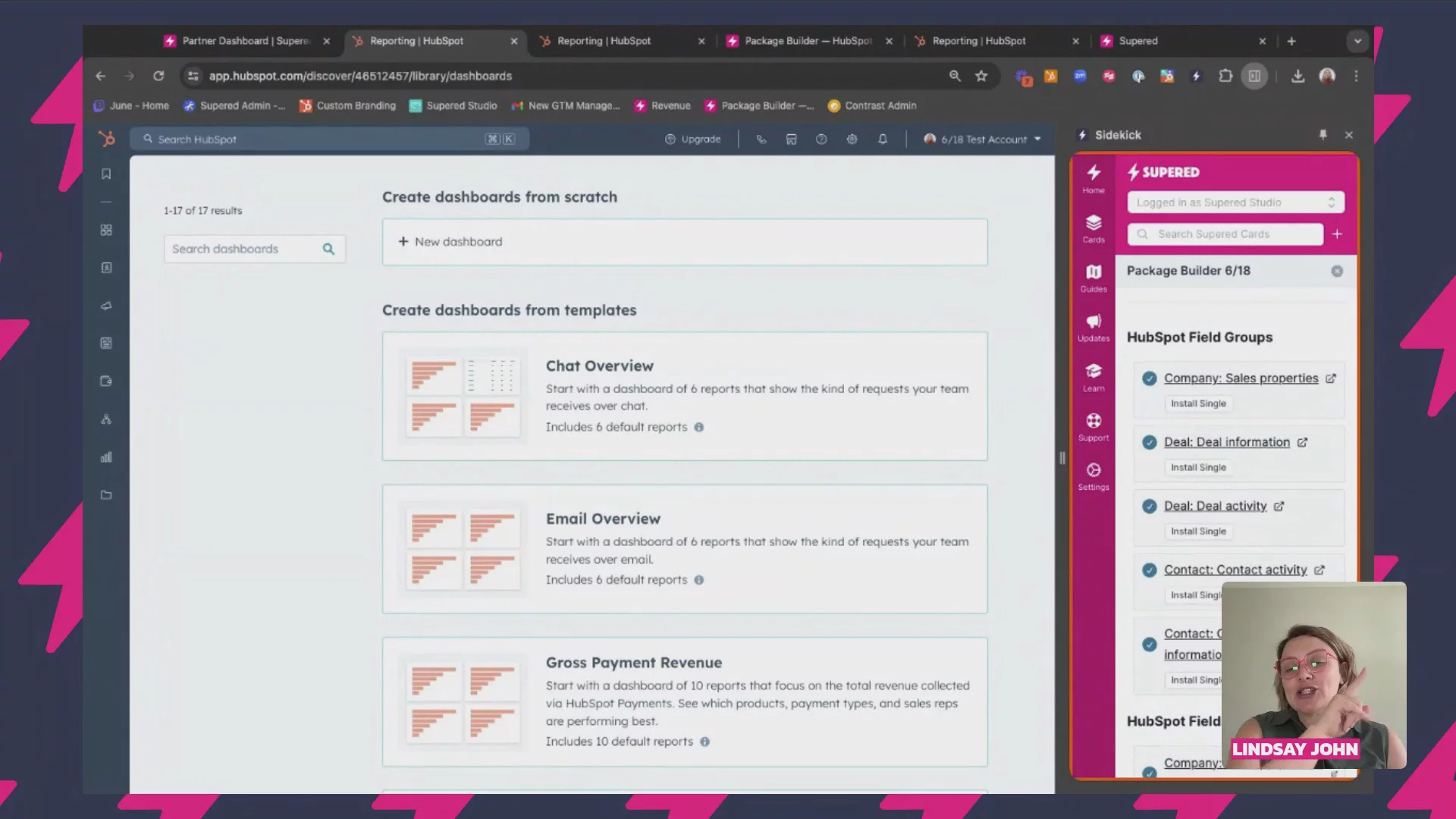Click the HubSpot sprocket logo
The height and width of the screenshot is (819, 1456).
[x=107, y=139]
